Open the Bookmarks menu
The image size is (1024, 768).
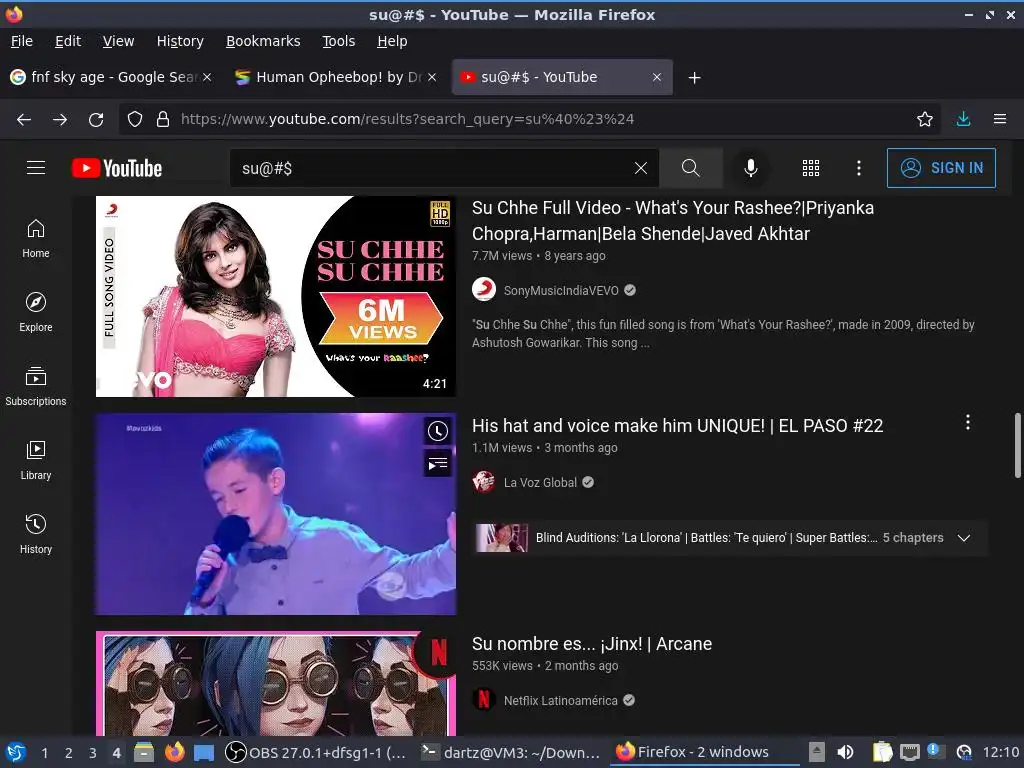[x=263, y=41]
